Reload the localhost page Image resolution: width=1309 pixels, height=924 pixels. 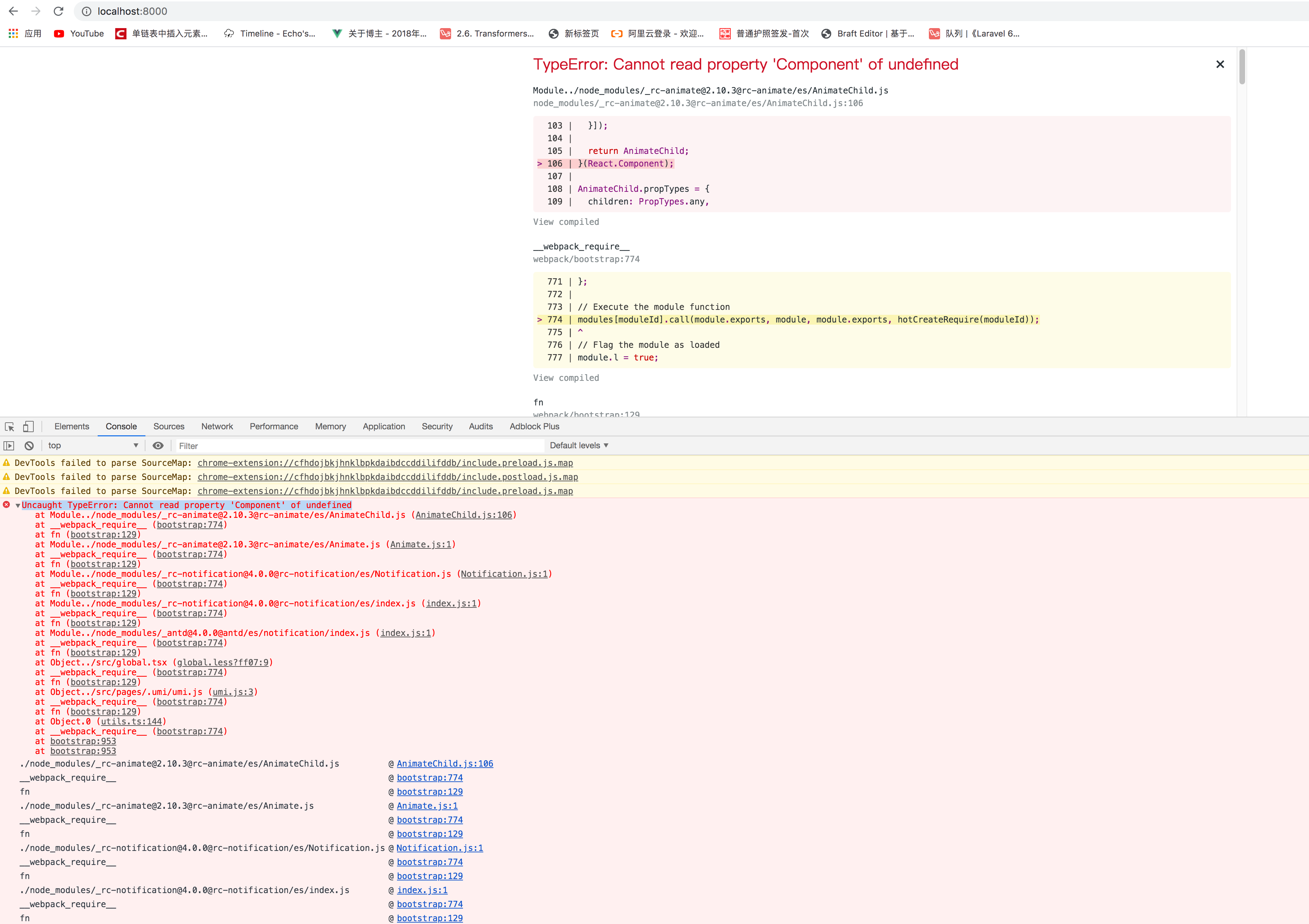[x=58, y=11]
